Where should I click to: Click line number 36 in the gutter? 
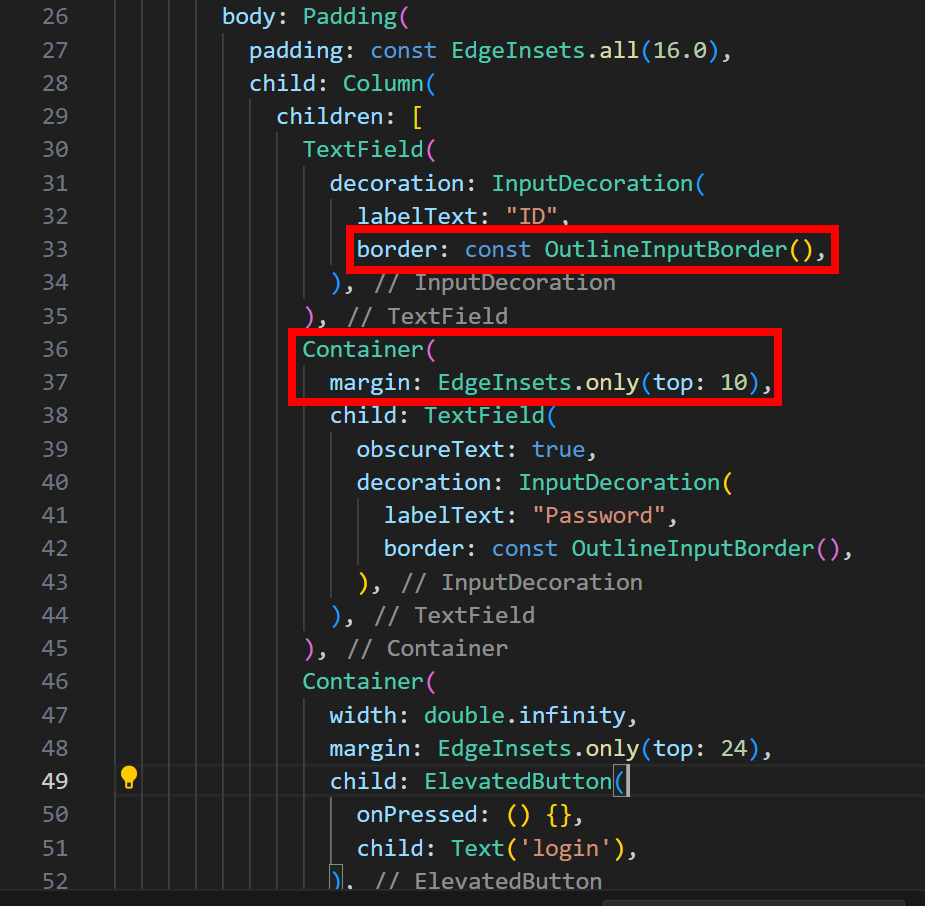coord(55,349)
